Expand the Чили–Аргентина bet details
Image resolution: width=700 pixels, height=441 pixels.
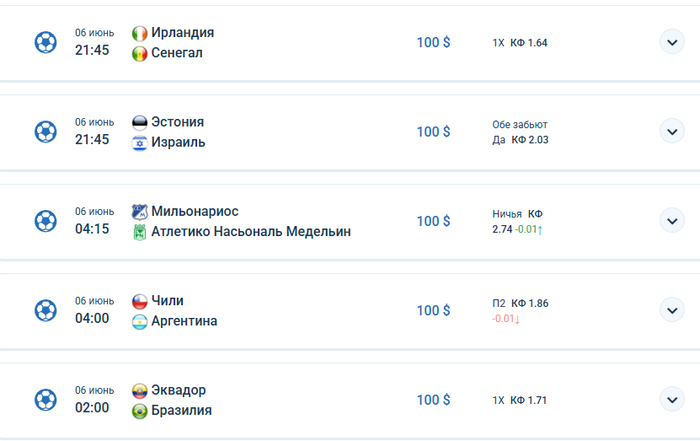[x=671, y=310]
